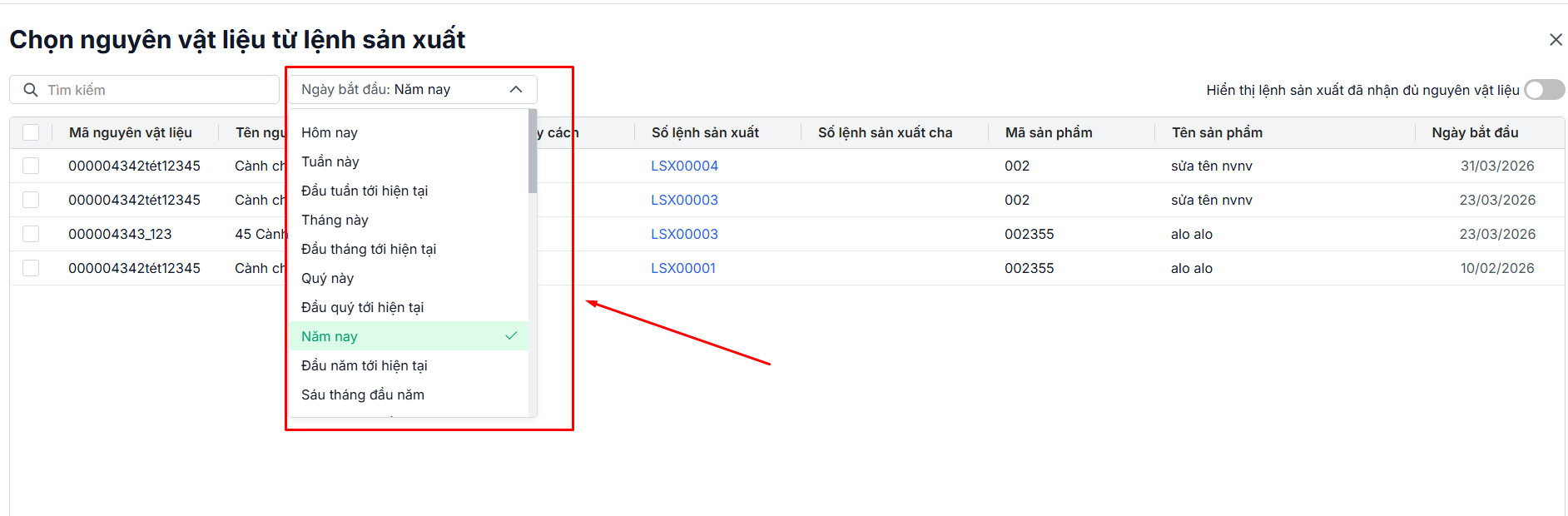The height and width of the screenshot is (516, 1568).
Task: Check the row for LSX00001
Action: 31,268
